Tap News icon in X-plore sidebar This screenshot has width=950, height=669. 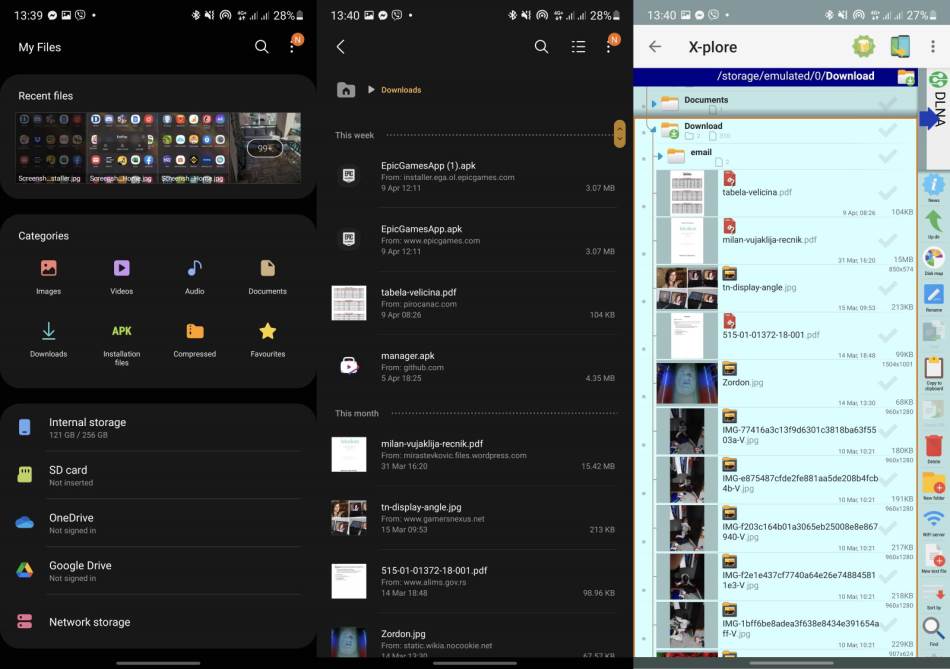(934, 188)
